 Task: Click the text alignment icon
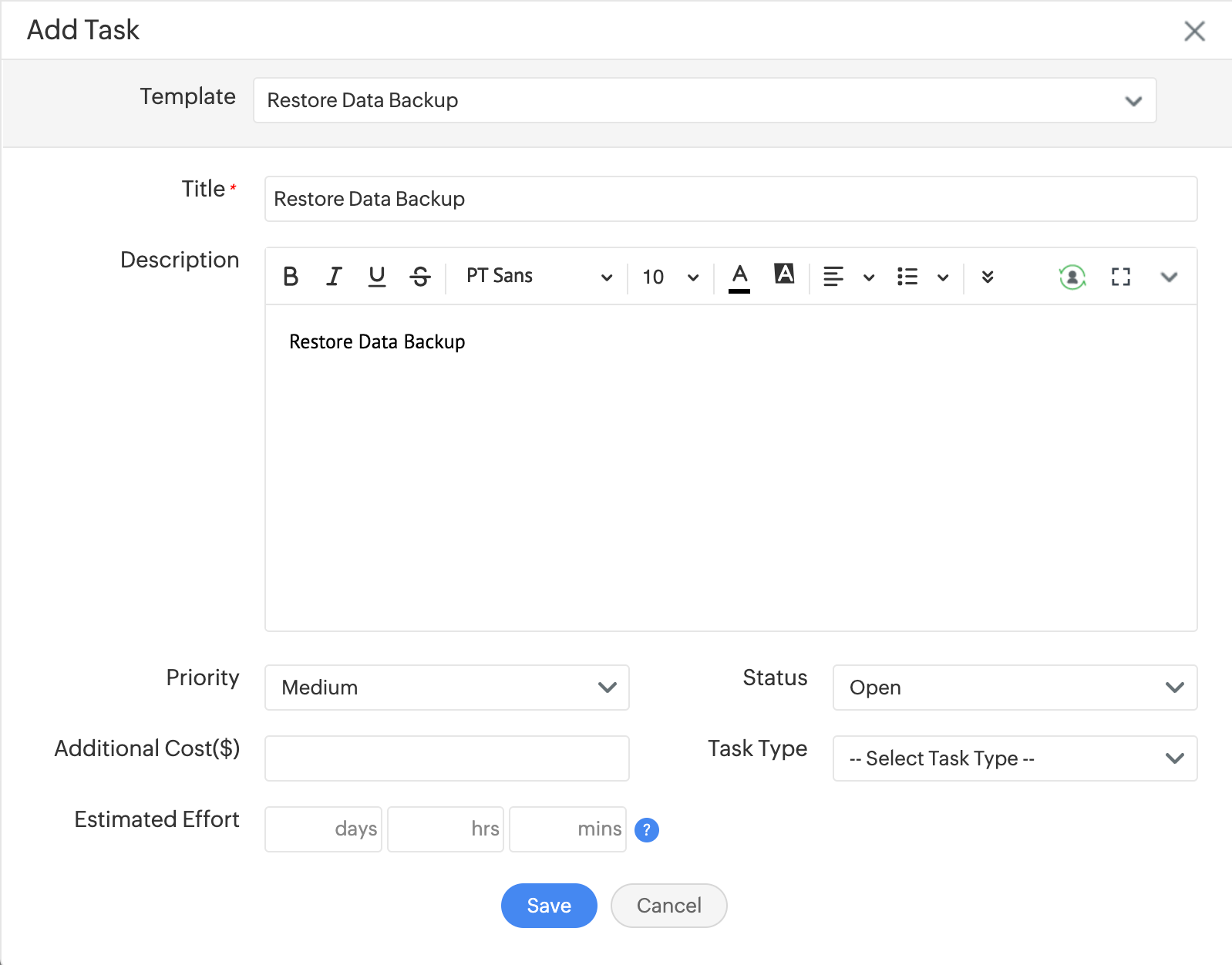pyautogui.click(x=833, y=277)
